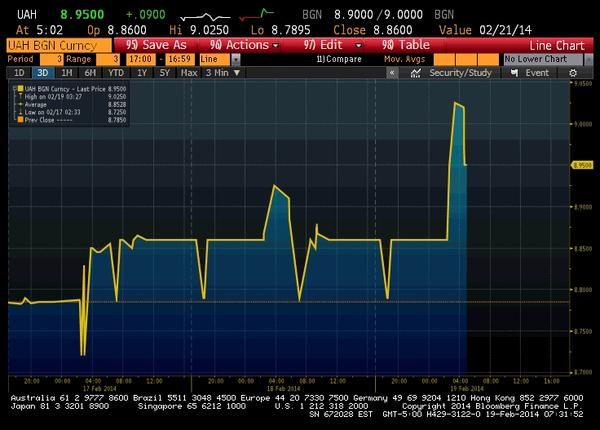The height and width of the screenshot is (430, 600).
Task: Click the 17 Feb 2014 date axis label
Action: 99,388
